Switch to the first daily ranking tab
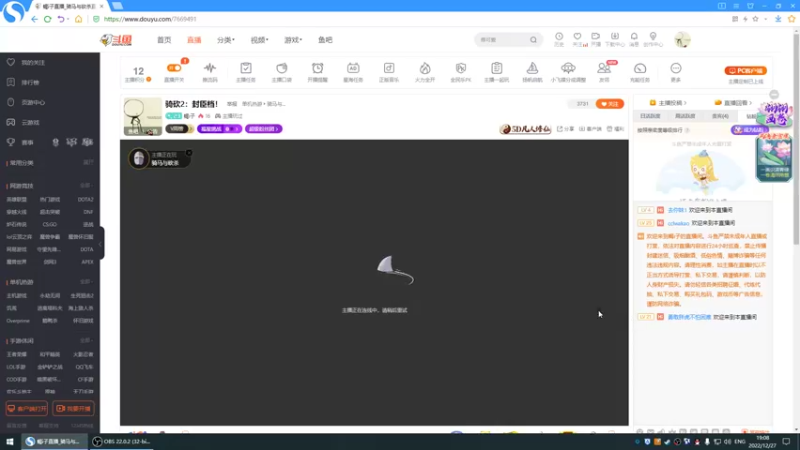Image resolution: width=800 pixels, height=450 pixels. click(x=650, y=116)
